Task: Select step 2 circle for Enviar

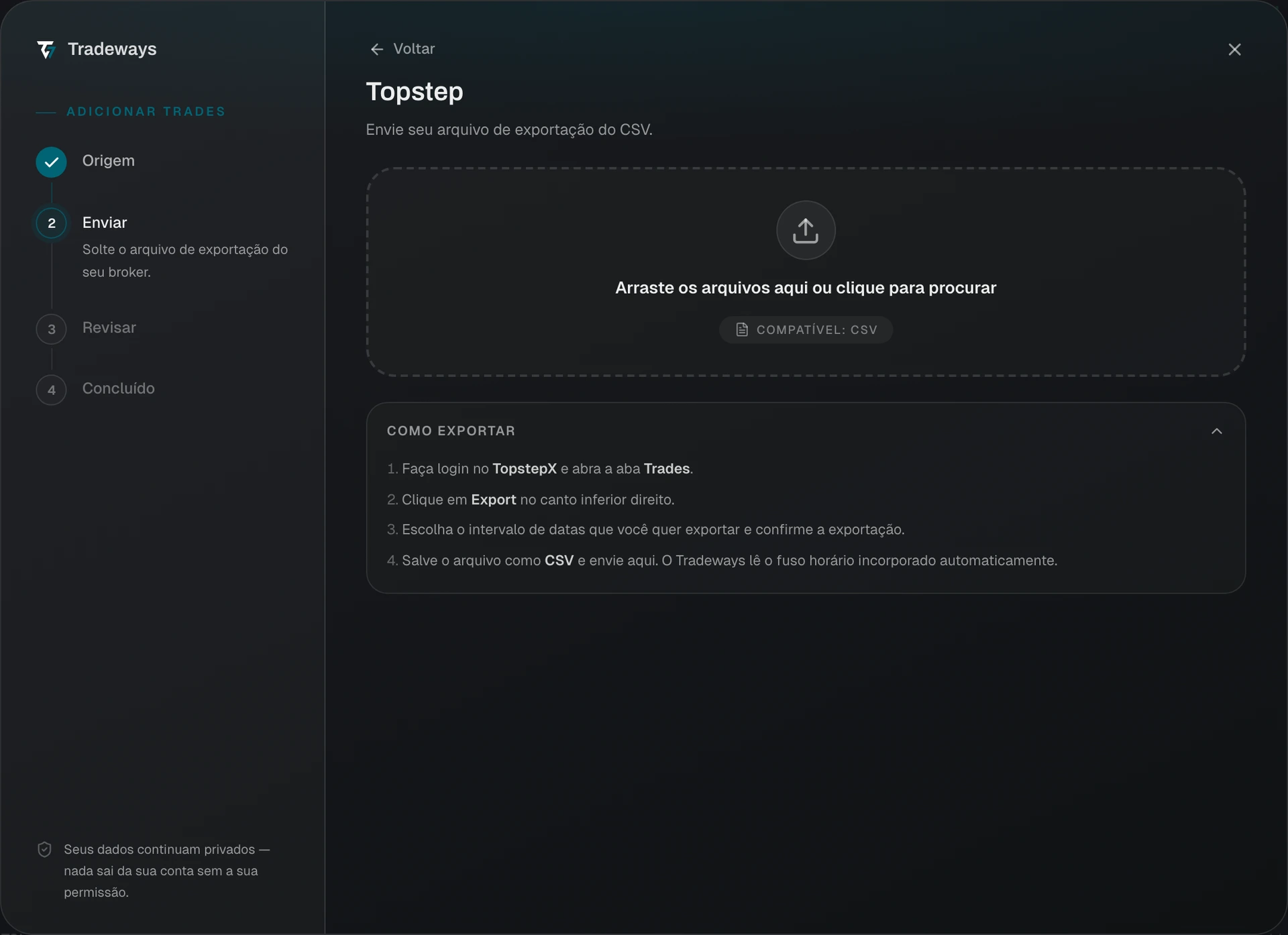Action: coord(52,223)
